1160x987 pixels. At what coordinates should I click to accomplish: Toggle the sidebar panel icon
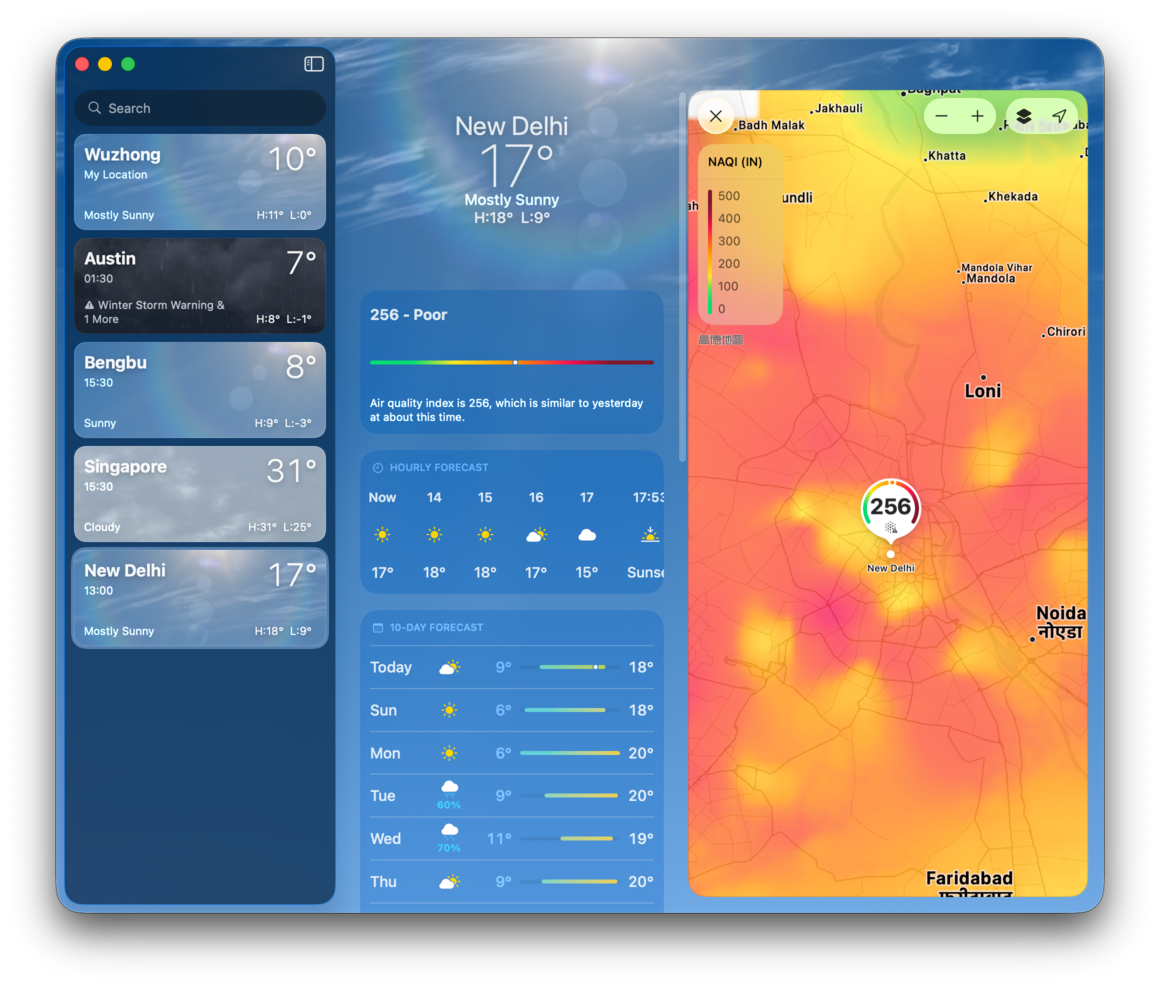point(314,64)
